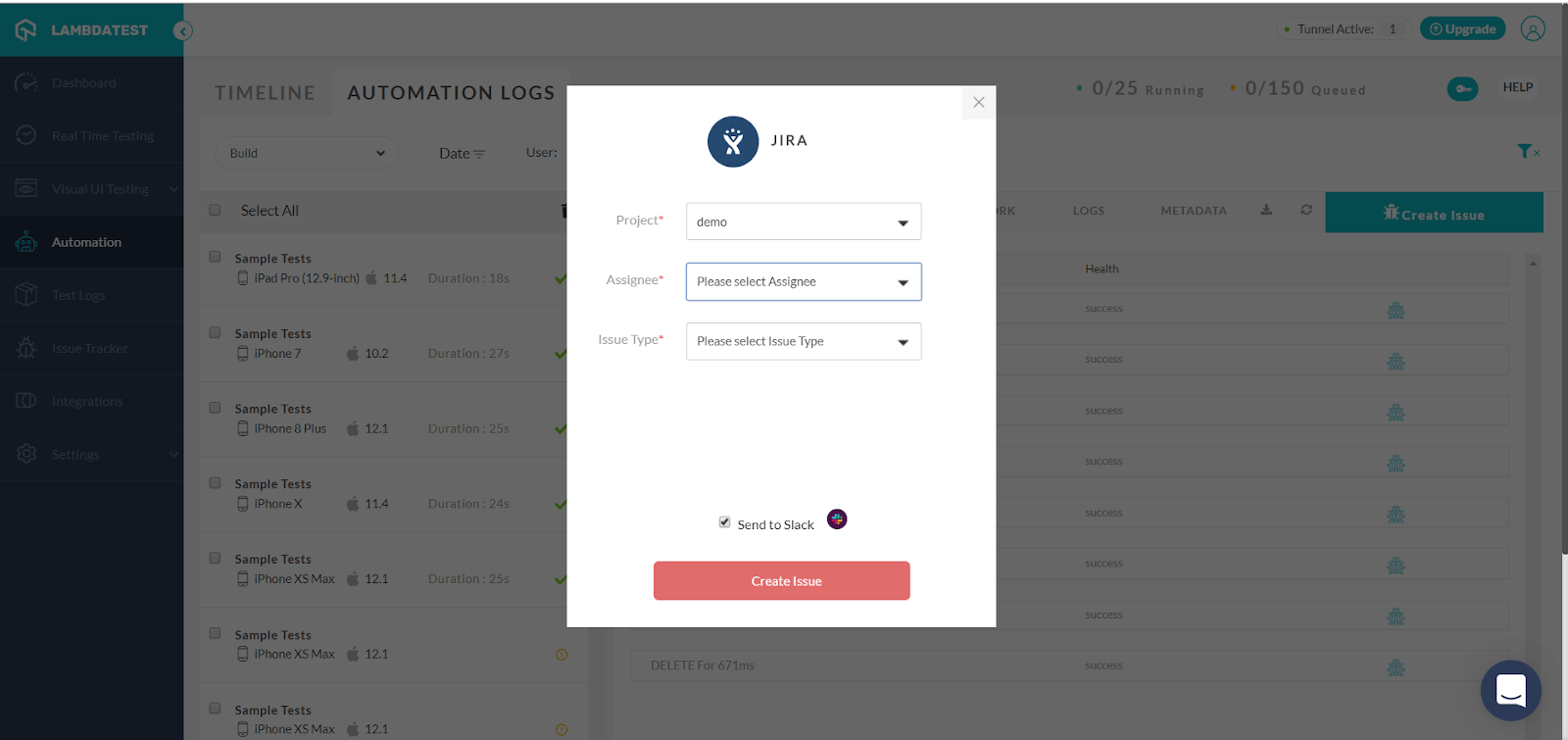
Task: Click the access key icon
Action: (x=1462, y=89)
